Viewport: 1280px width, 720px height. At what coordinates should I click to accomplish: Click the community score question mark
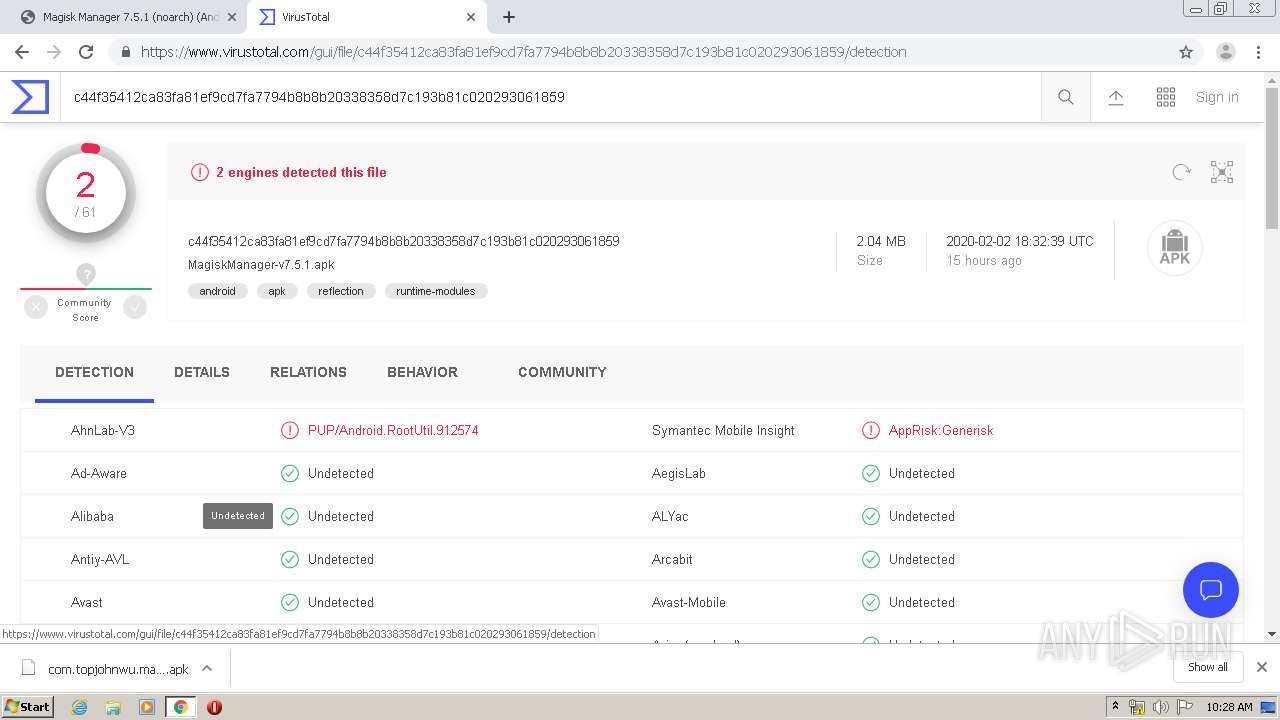click(x=86, y=274)
